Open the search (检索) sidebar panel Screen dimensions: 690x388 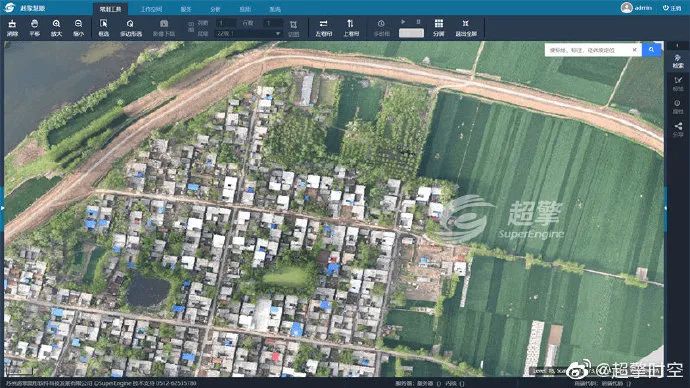[678, 61]
